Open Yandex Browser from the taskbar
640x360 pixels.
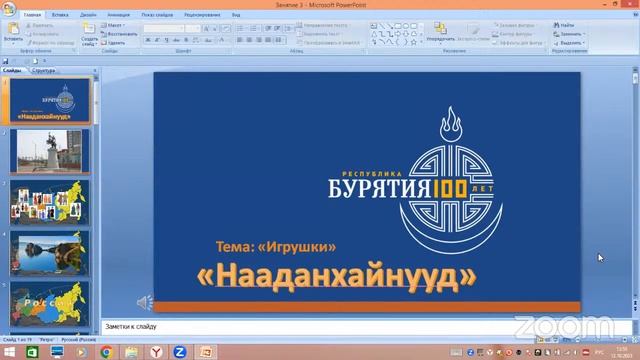(x=156, y=352)
